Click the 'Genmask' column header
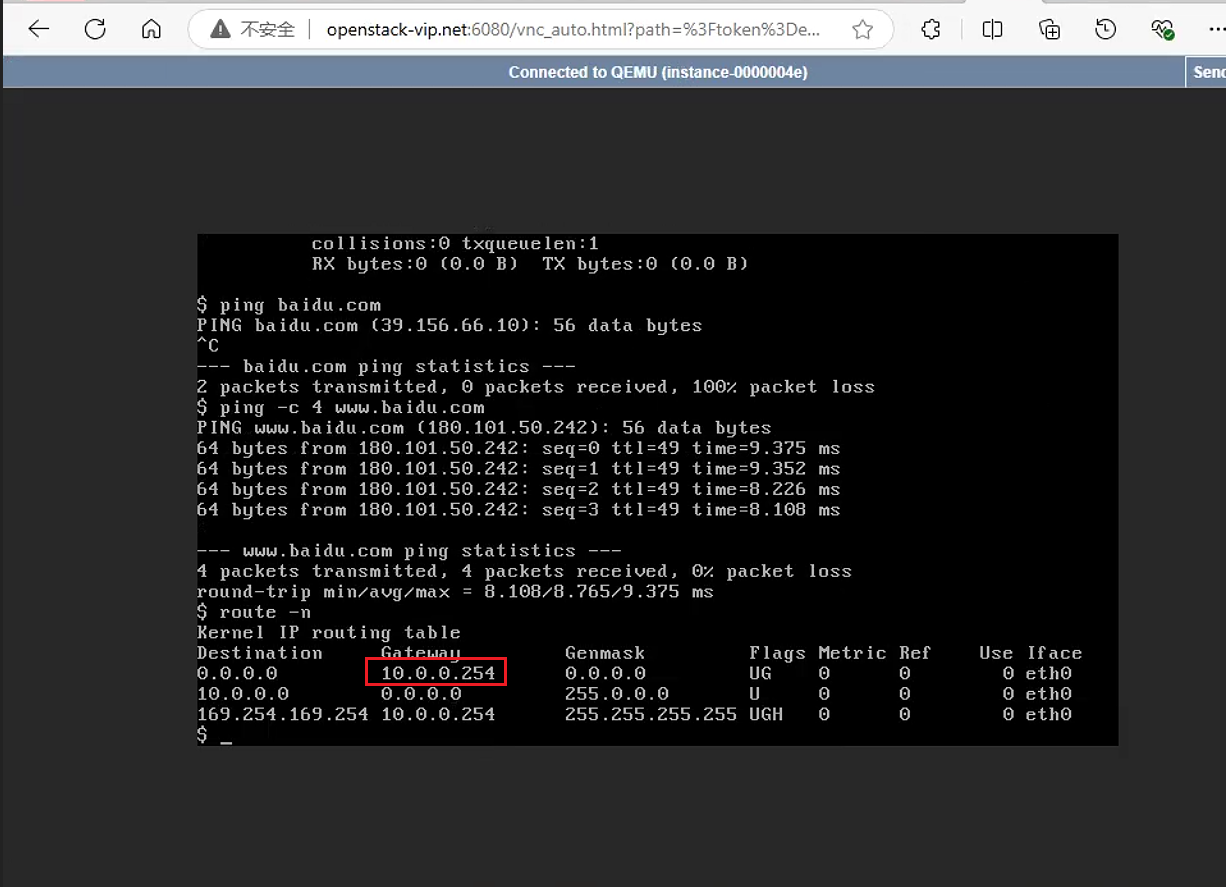This screenshot has height=887, width=1226. [x=605, y=653]
